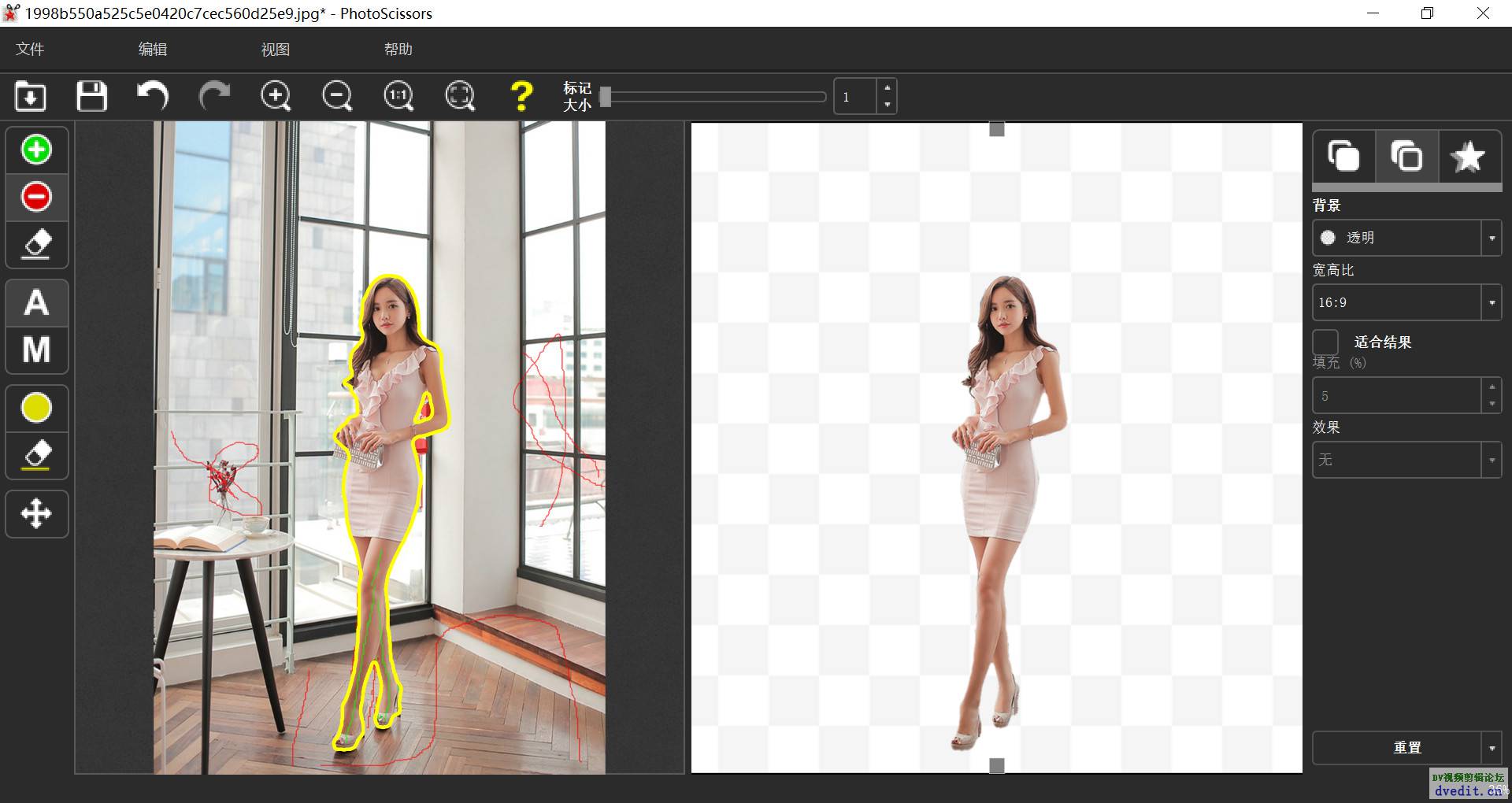Select the red background marker tool
1512x803 pixels.
[x=36, y=197]
